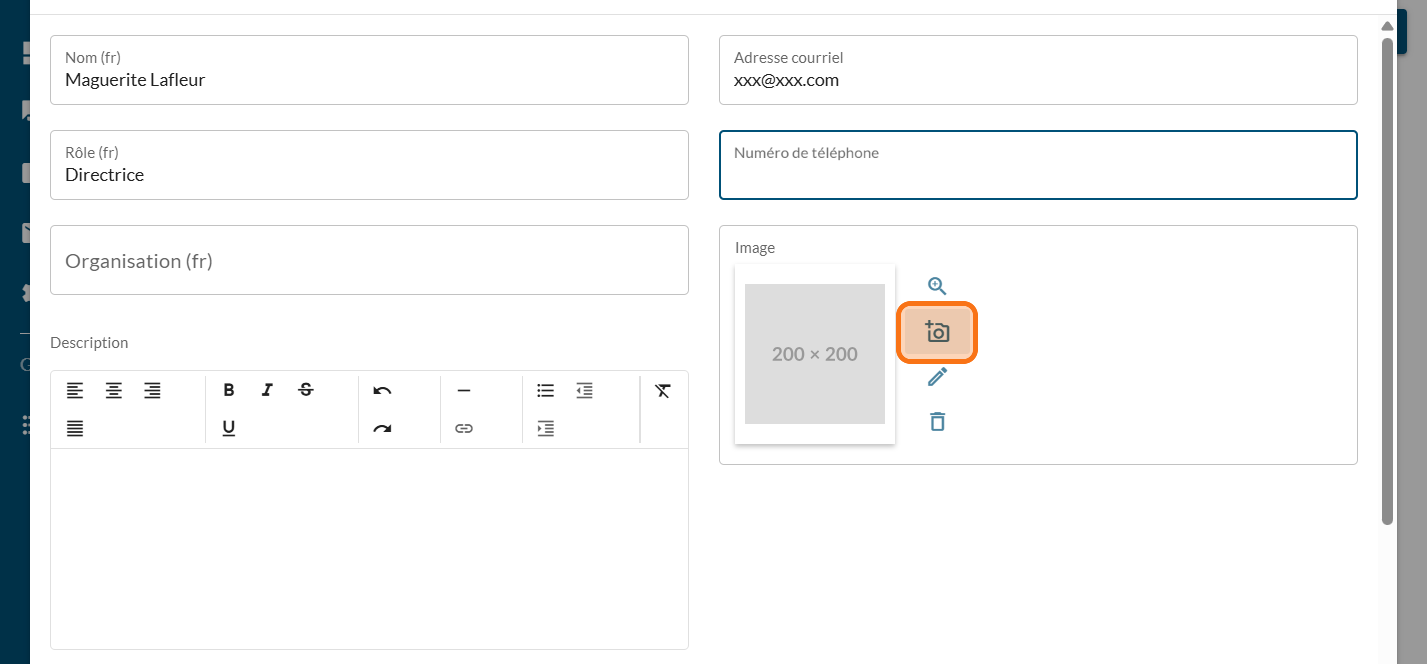Image resolution: width=1427 pixels, height=664 pixels.
Task: Click the vertical scrollbar of the form
Action: [x=1387, y=280]
